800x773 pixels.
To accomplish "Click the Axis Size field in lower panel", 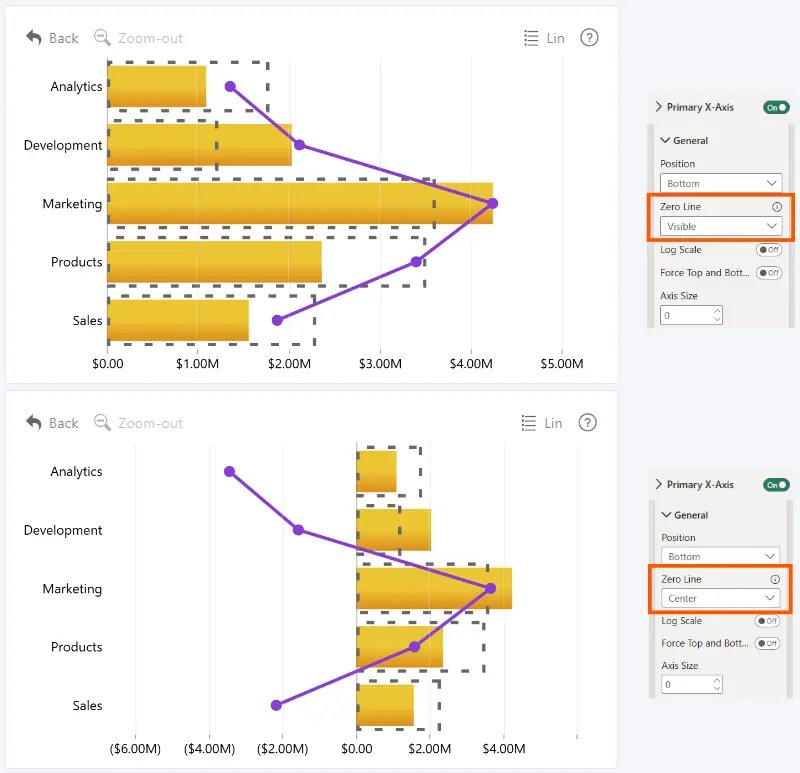I will pos(692,684).
